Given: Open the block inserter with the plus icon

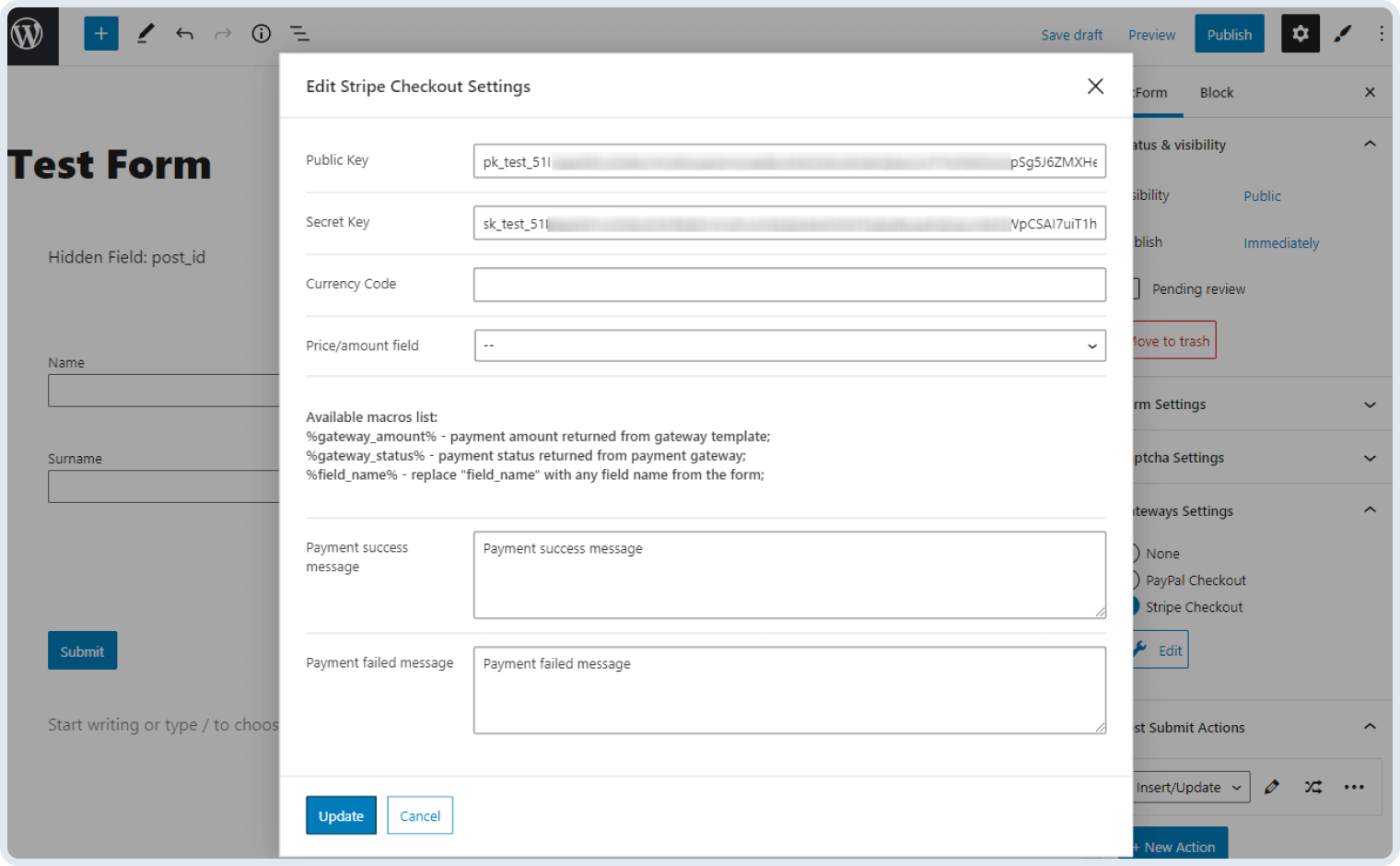Looking at the screenshot, I should (100, 33).
